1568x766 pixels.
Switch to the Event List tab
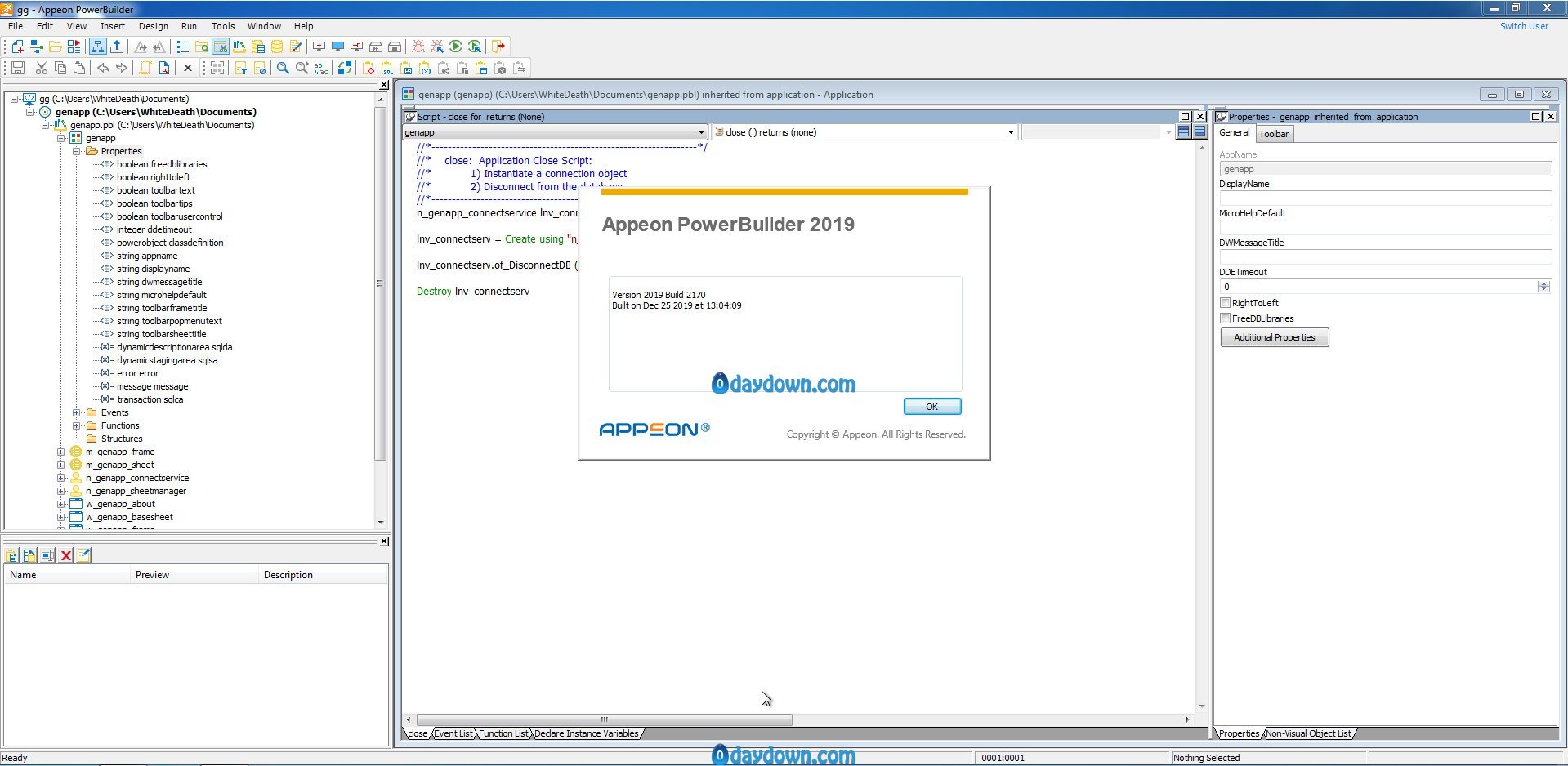click(453, 733)
